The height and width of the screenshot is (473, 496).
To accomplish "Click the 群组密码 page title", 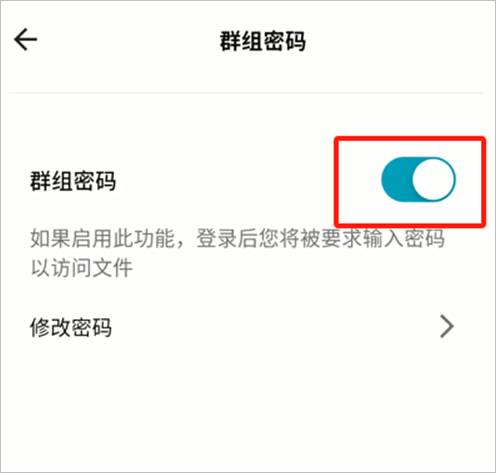I will tap(263, 41).
